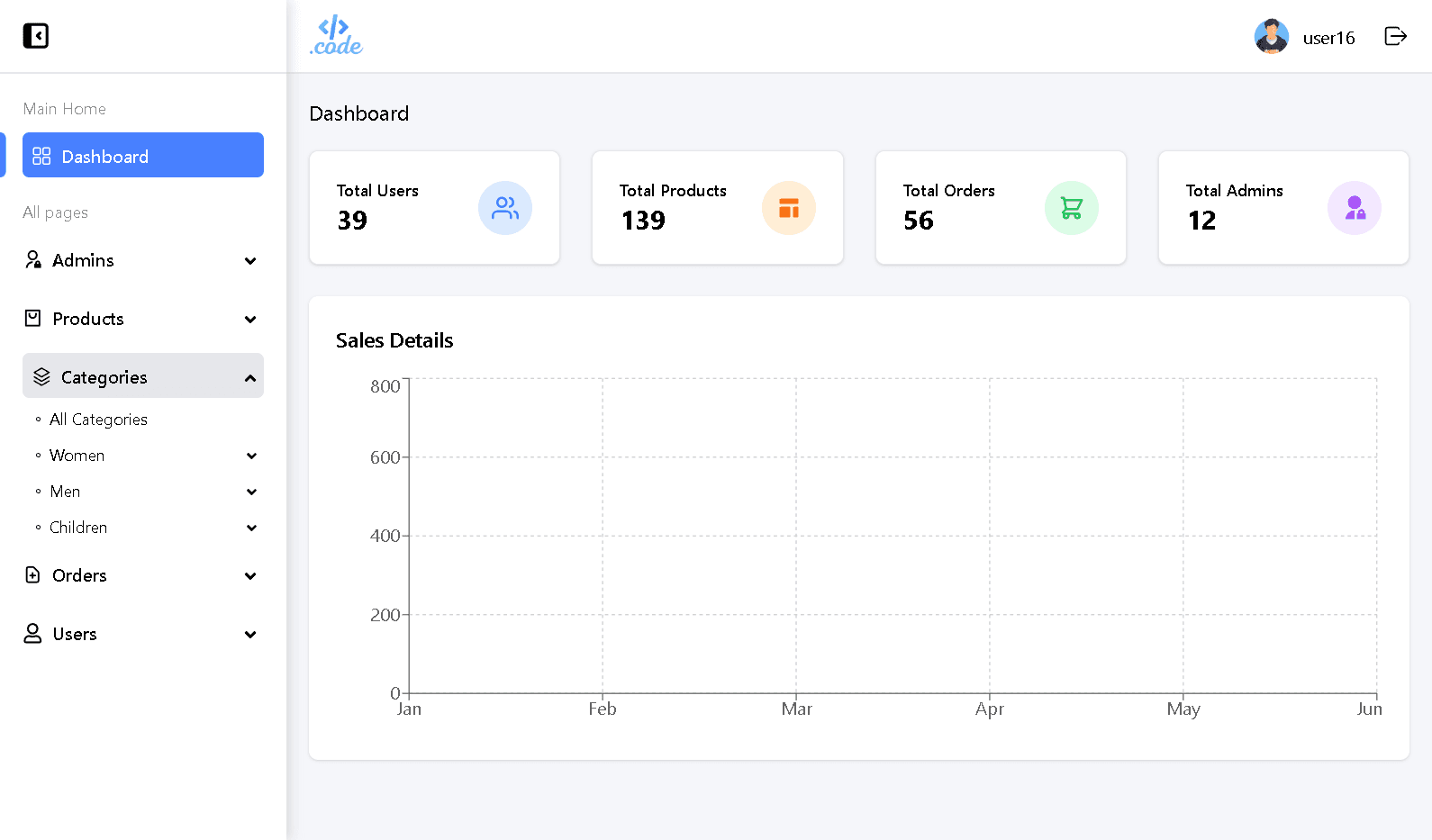This screenshot has height=840, width=1432.
Task: Select Dashboard in the sidebar
Action: pyautogui.click(x=143, y=156)
